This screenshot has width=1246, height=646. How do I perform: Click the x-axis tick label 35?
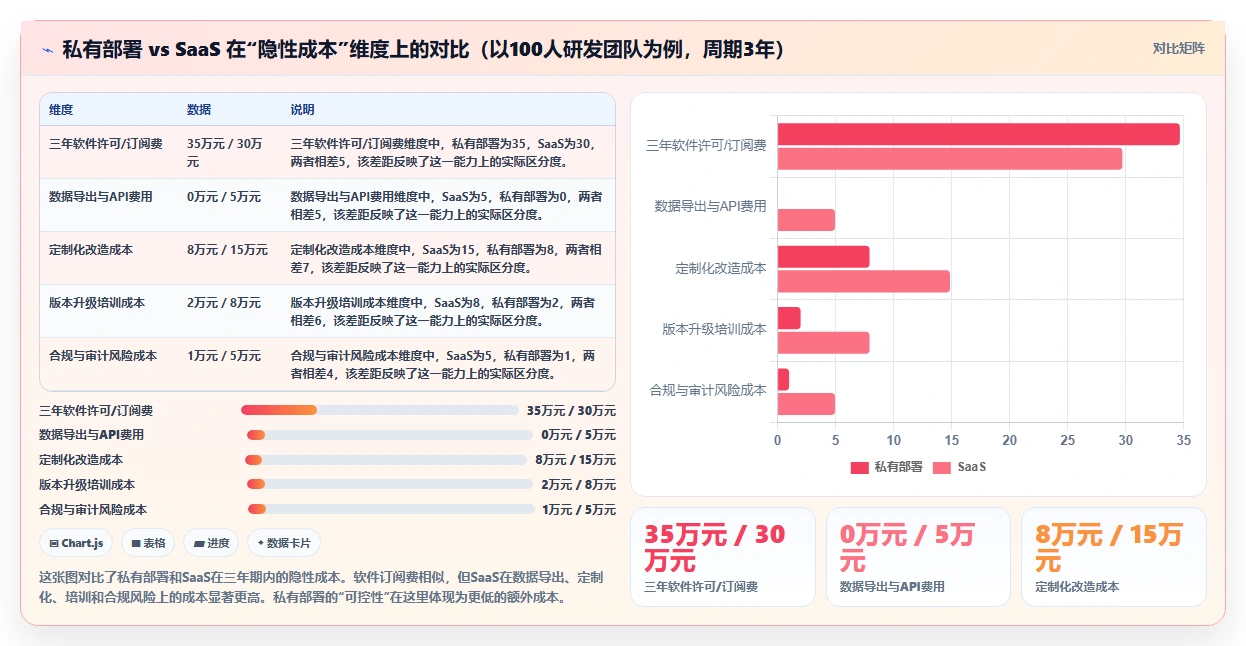[x=1183, y=440]
